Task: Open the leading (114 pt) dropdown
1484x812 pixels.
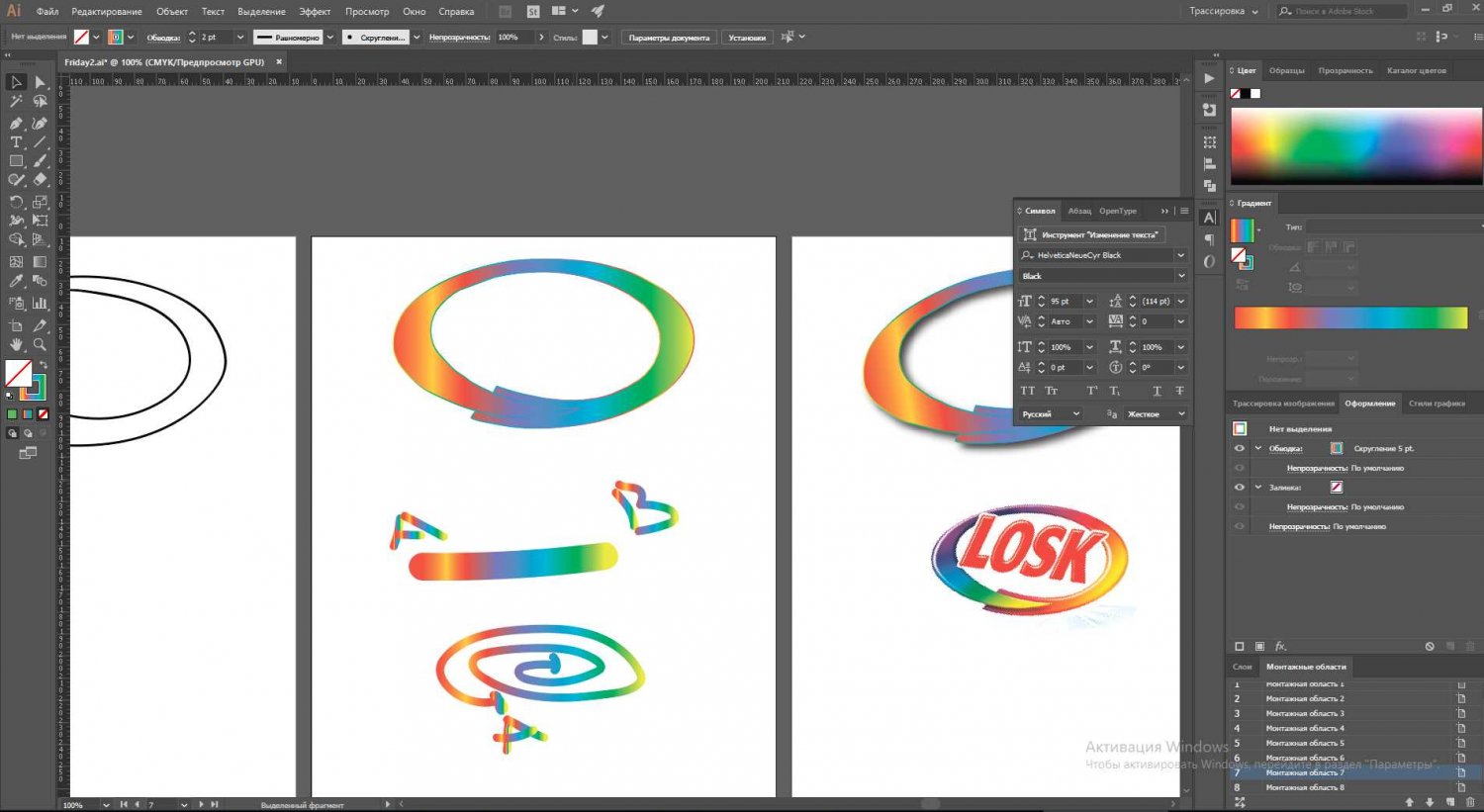Action: click(1180, 301)
